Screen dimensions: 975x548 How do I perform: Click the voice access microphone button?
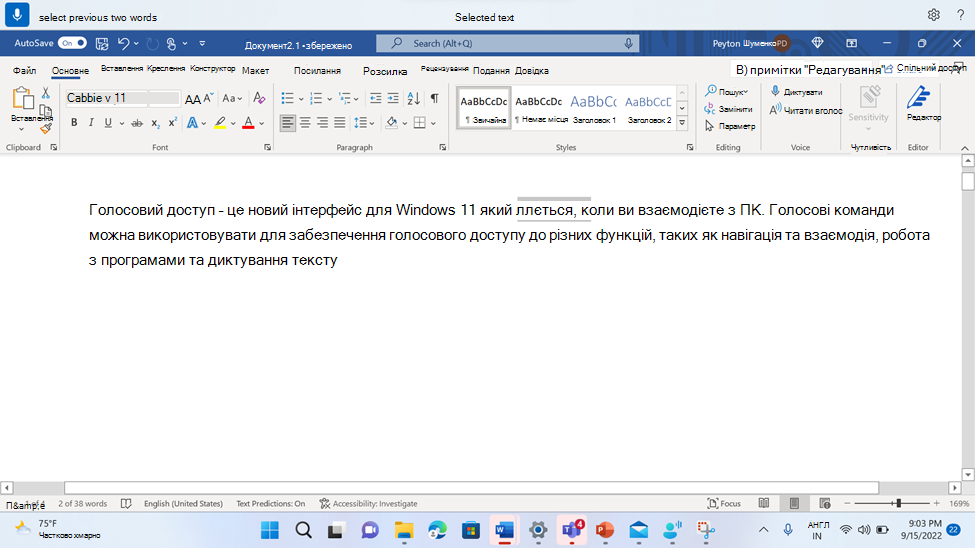coord(17,14)
